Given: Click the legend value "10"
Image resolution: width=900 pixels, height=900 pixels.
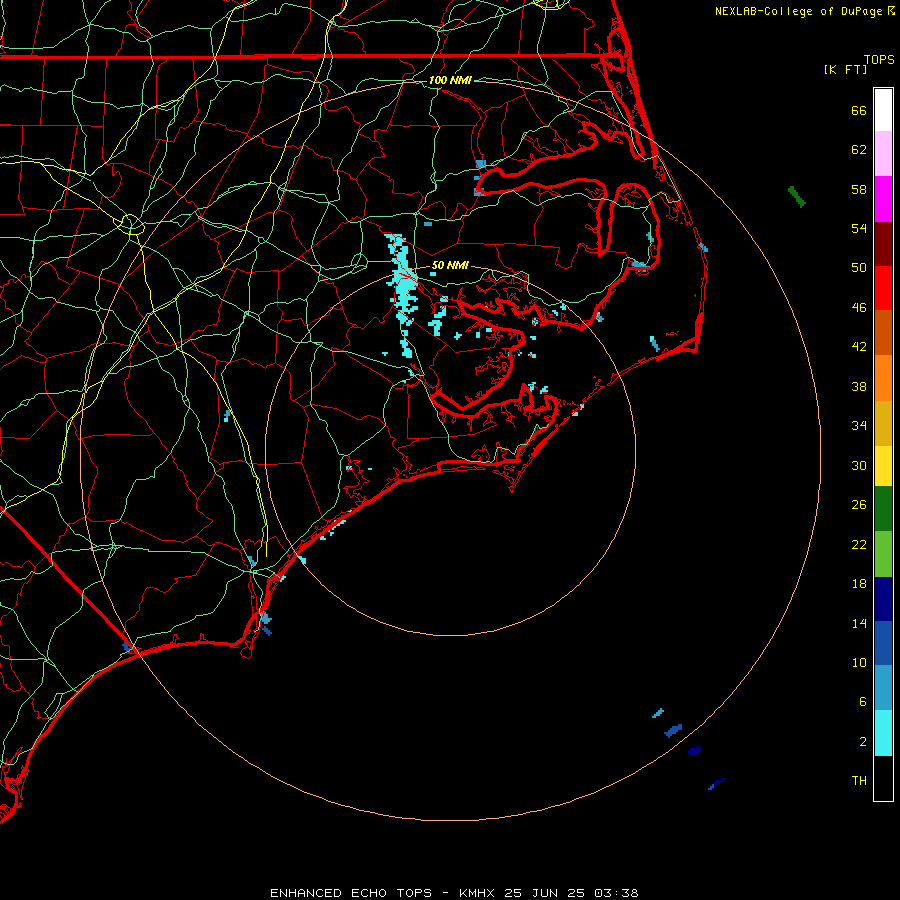Looking at the screenshot, I should coord(859,663).
